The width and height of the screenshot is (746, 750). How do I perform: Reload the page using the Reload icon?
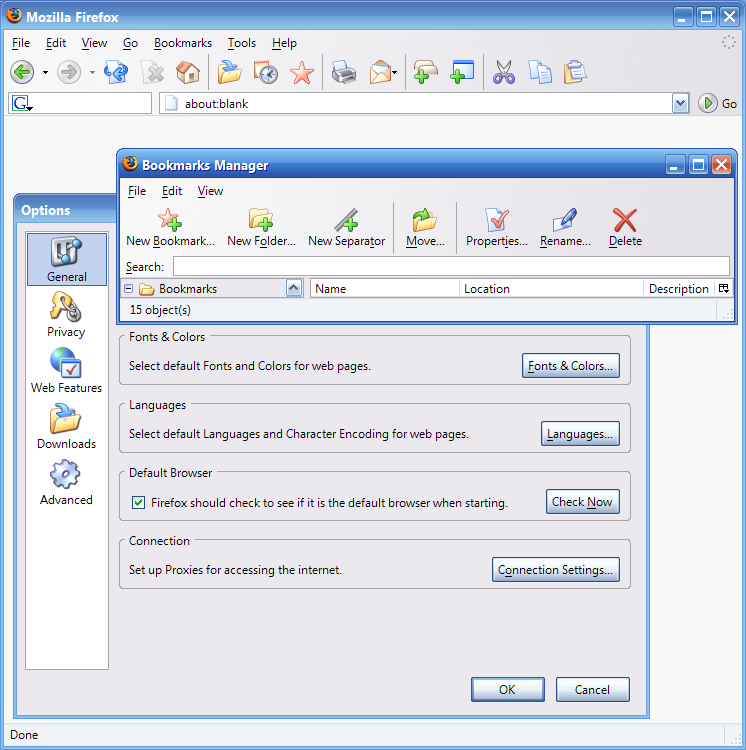point(116,73)
